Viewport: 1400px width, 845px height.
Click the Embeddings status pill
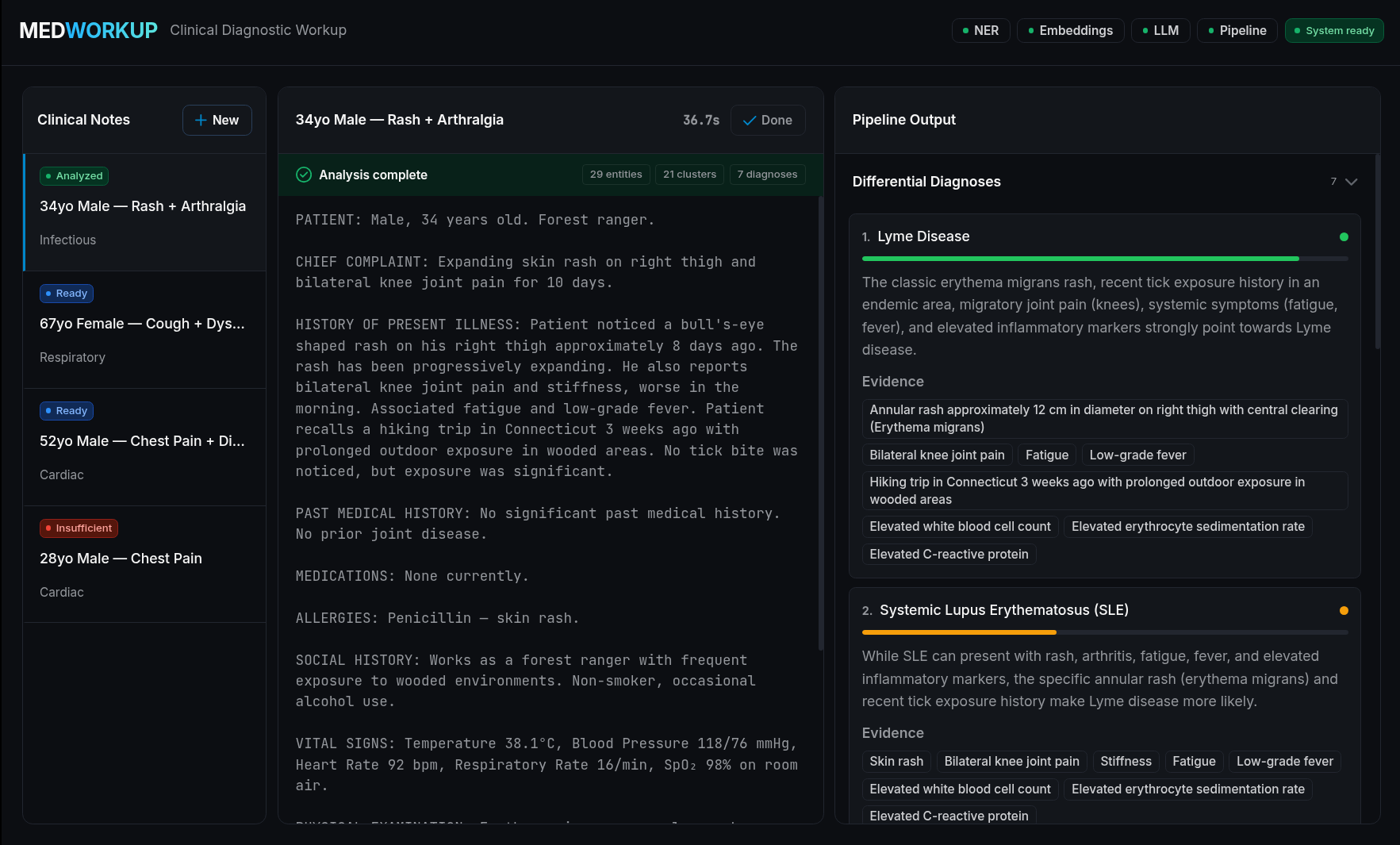coord(1070,30)
